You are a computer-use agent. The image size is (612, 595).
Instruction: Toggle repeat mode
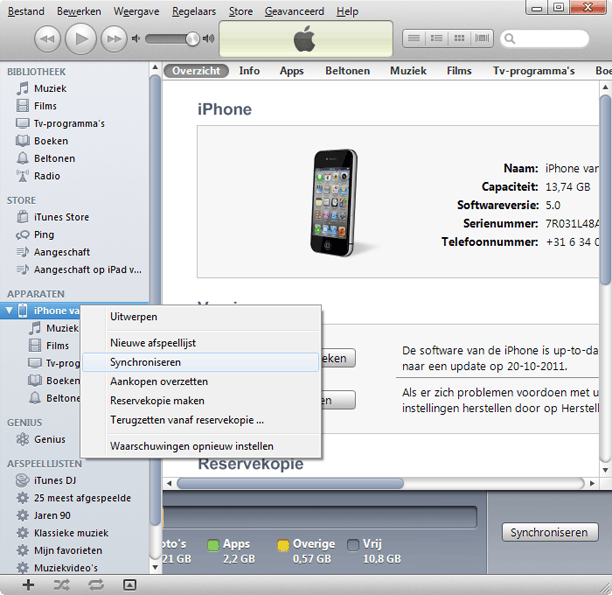pos(96,584)
